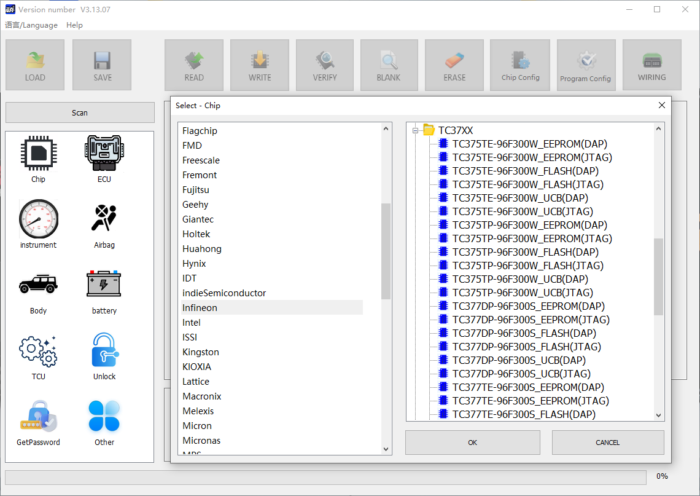Select TC377DP-96F300S_EEPROM(DAP) chip
Image resolution: width=700 pixels, height=496 pixels.
point(529,306)
